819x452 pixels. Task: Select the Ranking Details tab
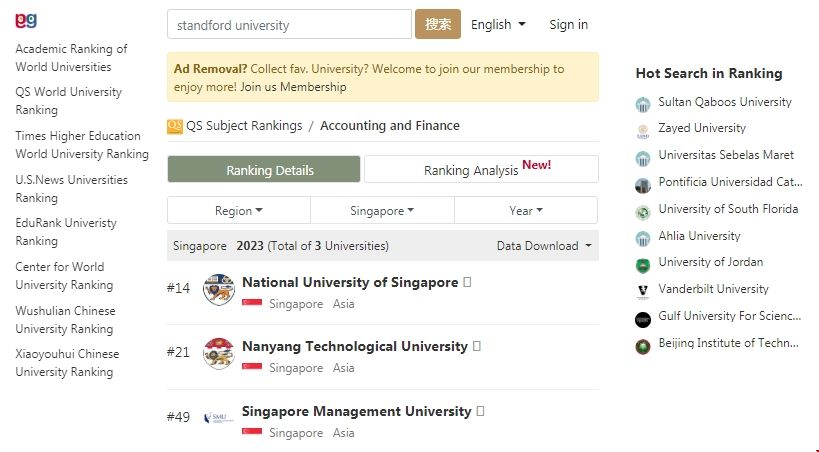click(264, 170)
